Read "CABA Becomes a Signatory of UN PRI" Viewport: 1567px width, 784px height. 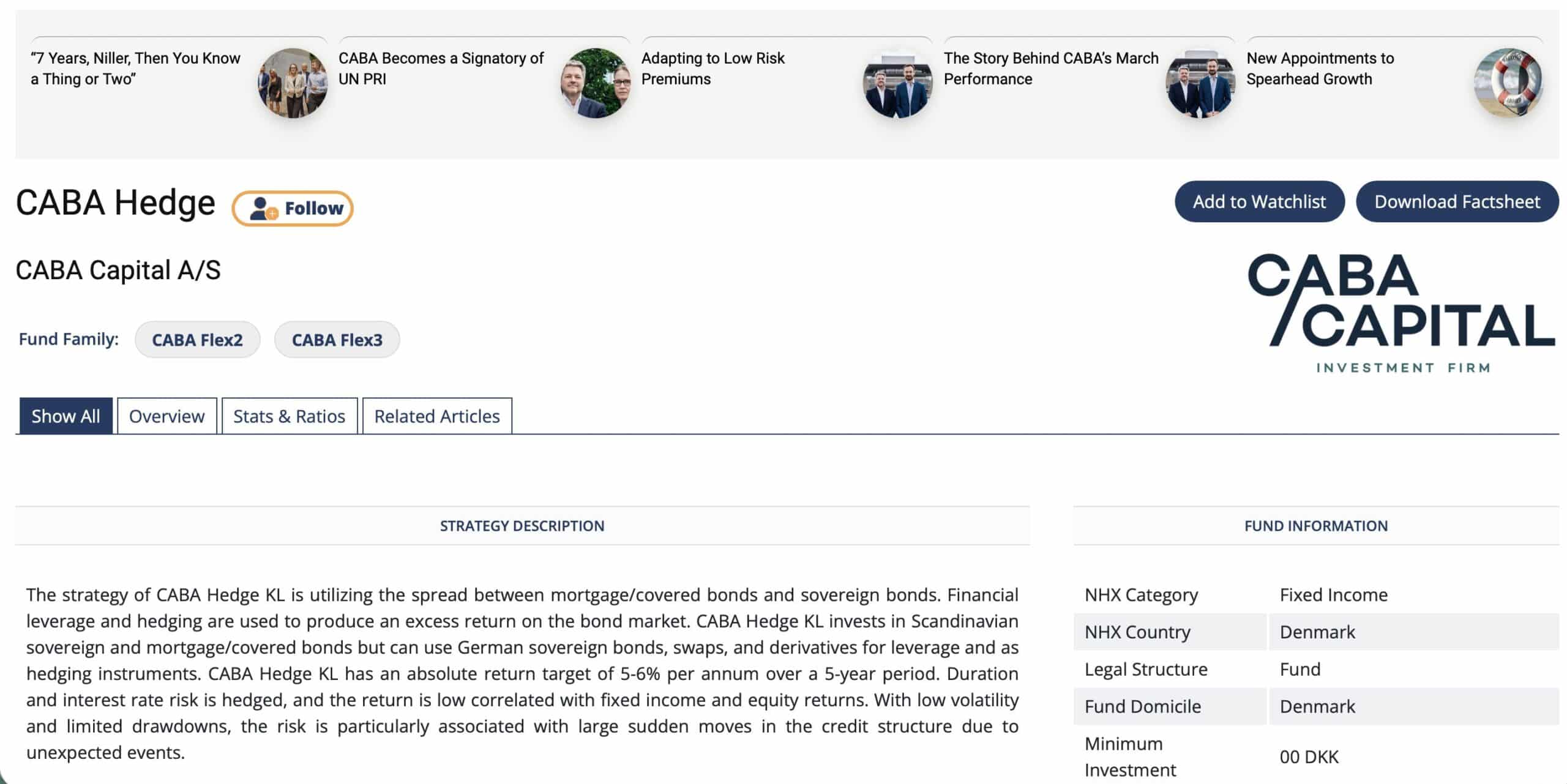pyautogui.click(x=441, y=69)
